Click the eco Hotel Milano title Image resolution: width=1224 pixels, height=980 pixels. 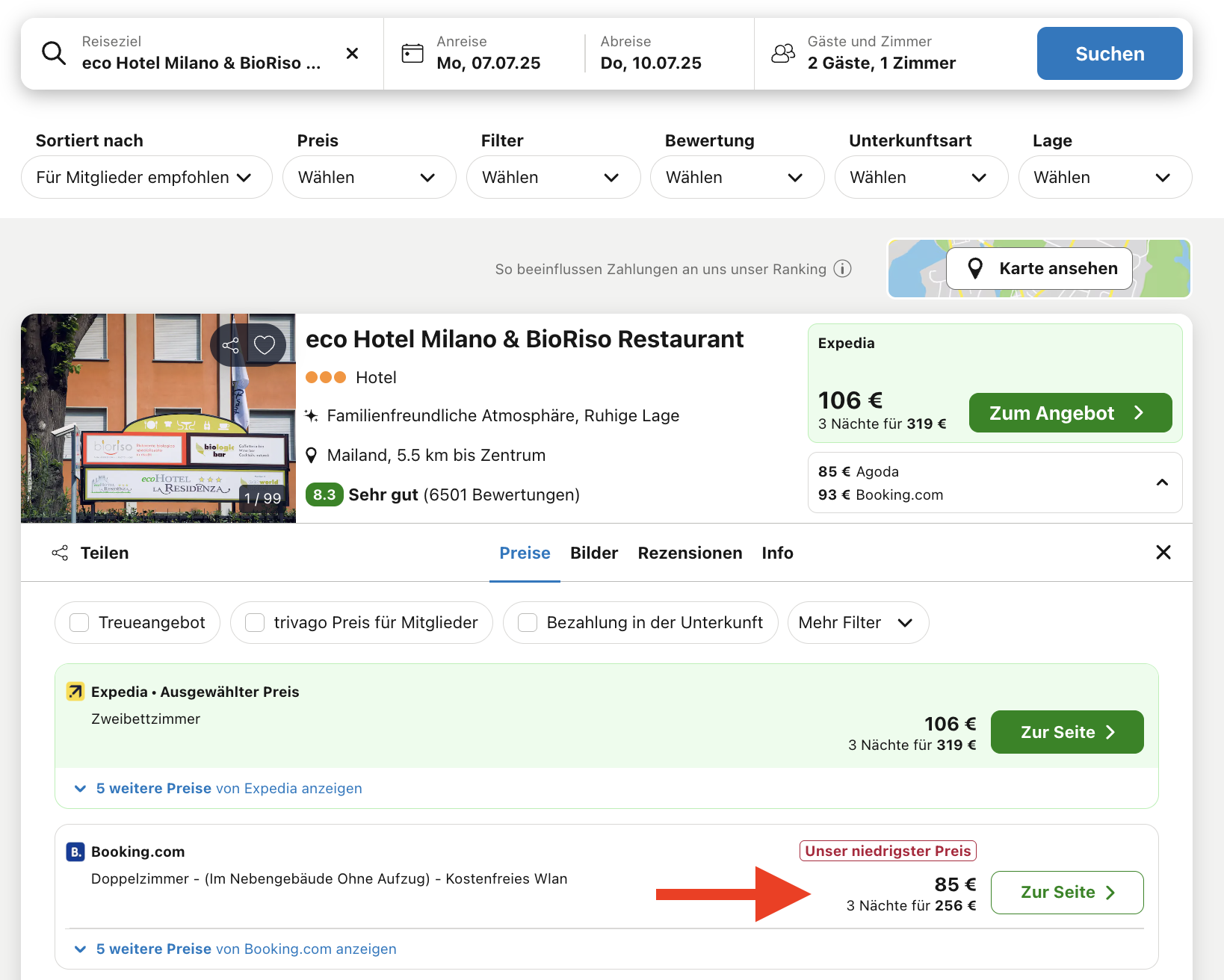click(525, 339)
